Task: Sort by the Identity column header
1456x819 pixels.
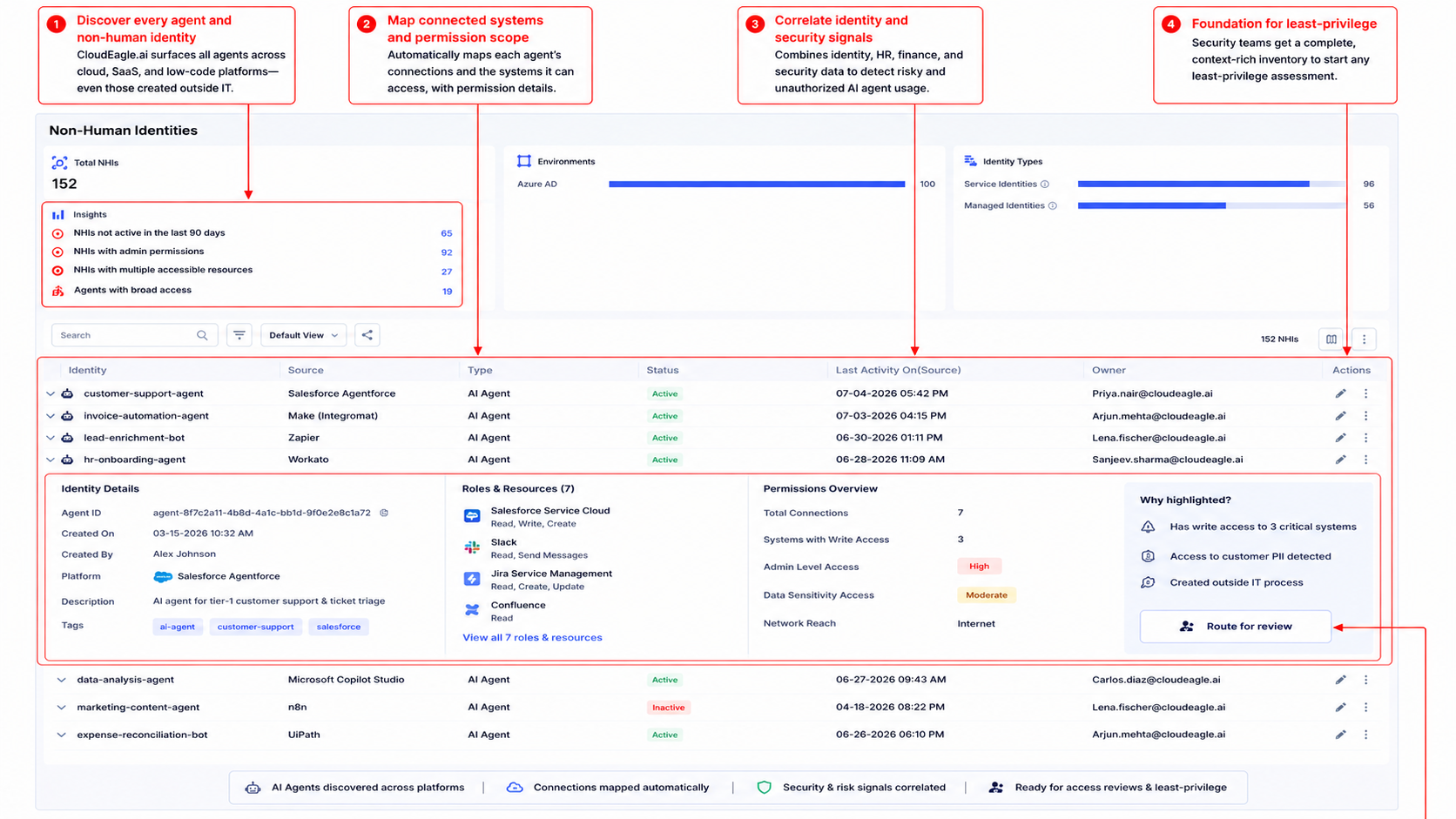Action: (87, 370)
